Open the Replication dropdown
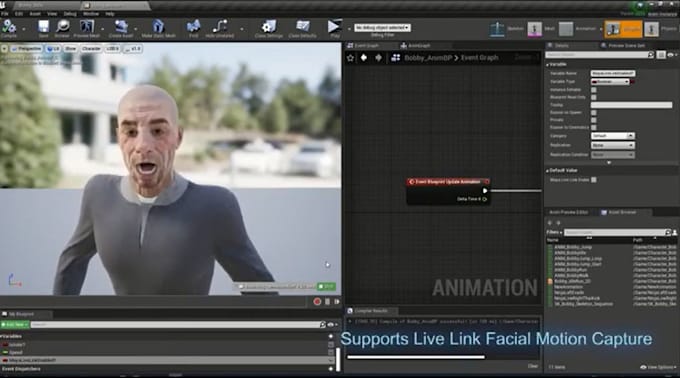This screenshot has height=378, width=680. tap(613, 145)
